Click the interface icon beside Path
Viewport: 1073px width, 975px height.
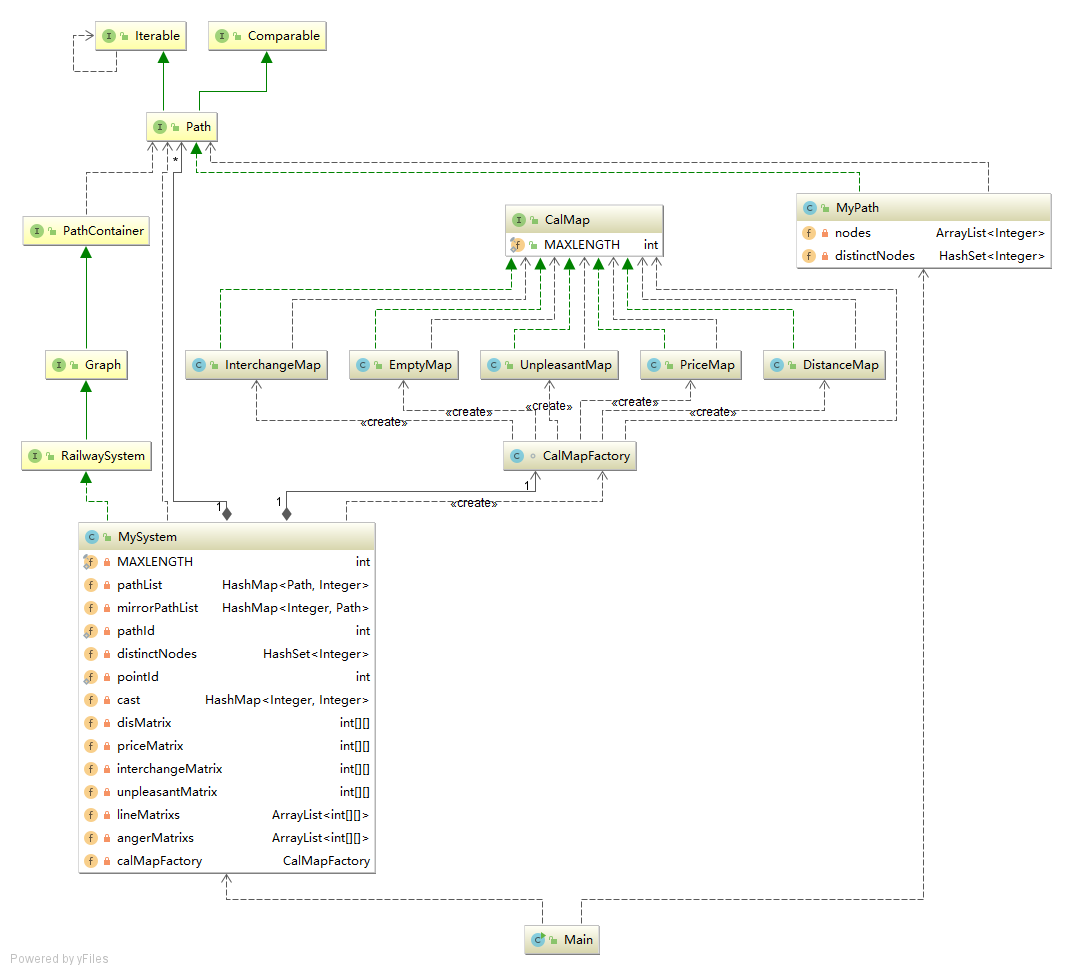pos(159,127)
